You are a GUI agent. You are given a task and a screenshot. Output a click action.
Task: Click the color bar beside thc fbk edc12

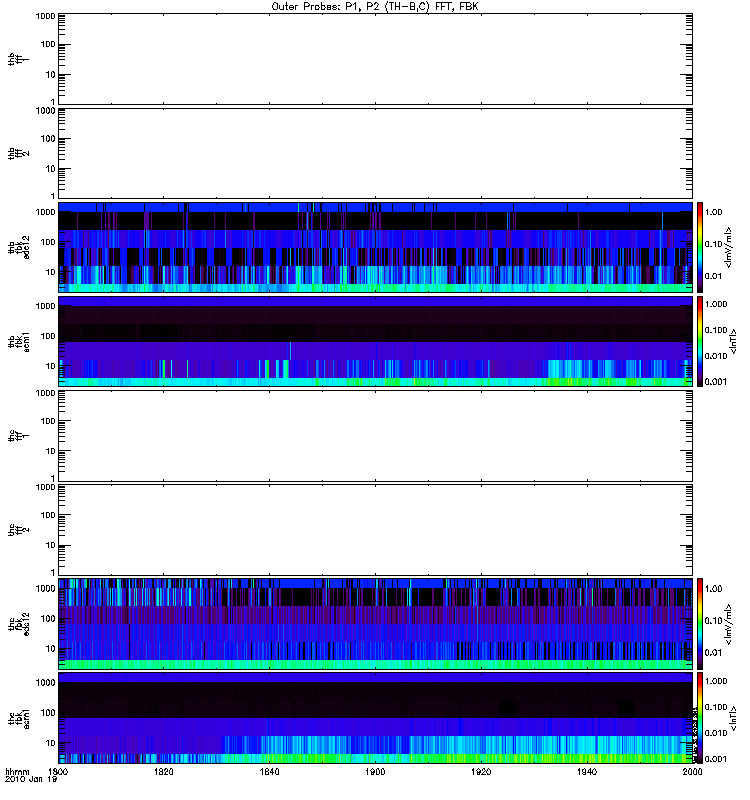coord(700,624)
